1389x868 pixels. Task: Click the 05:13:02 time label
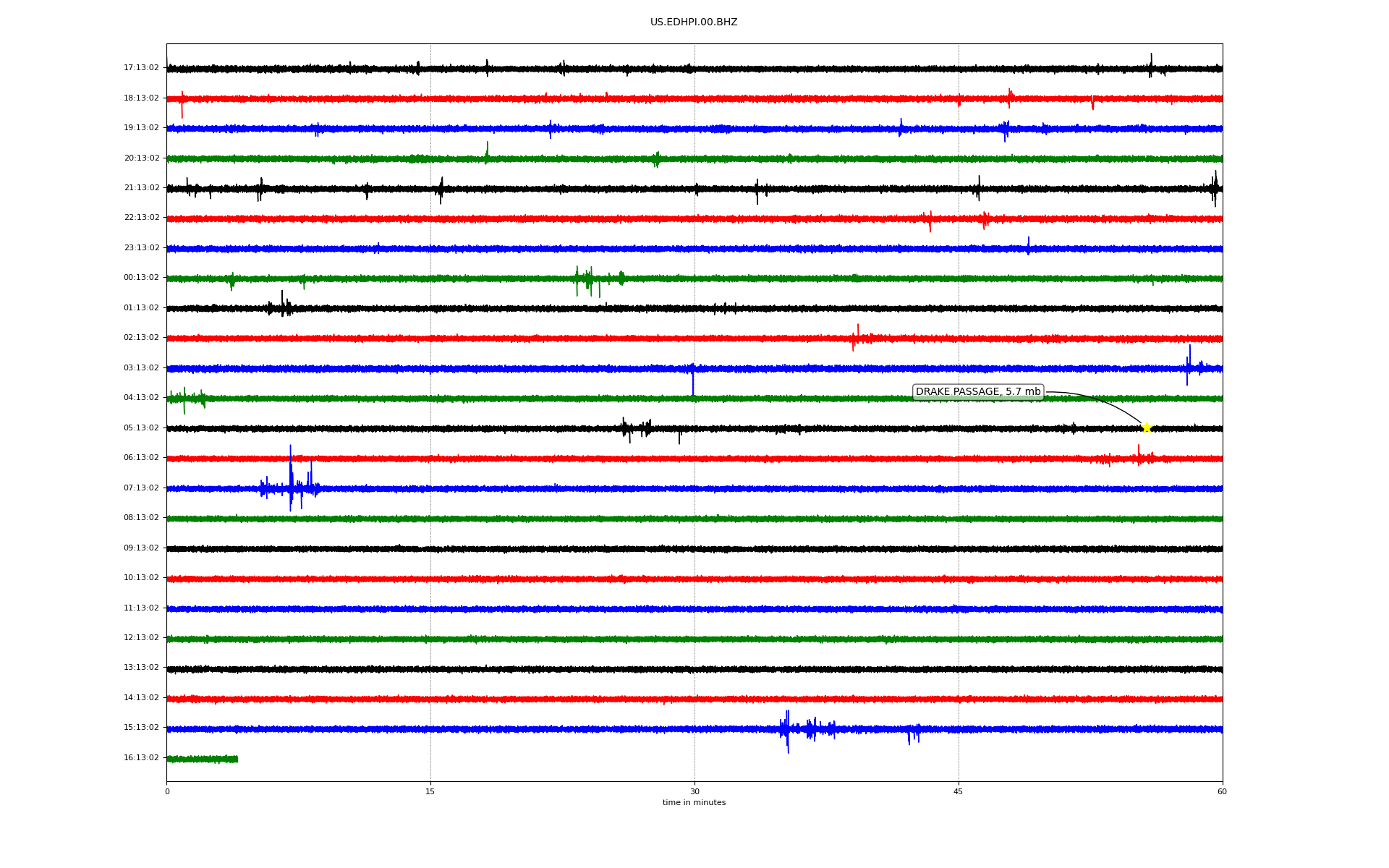[x=141, y=428]
